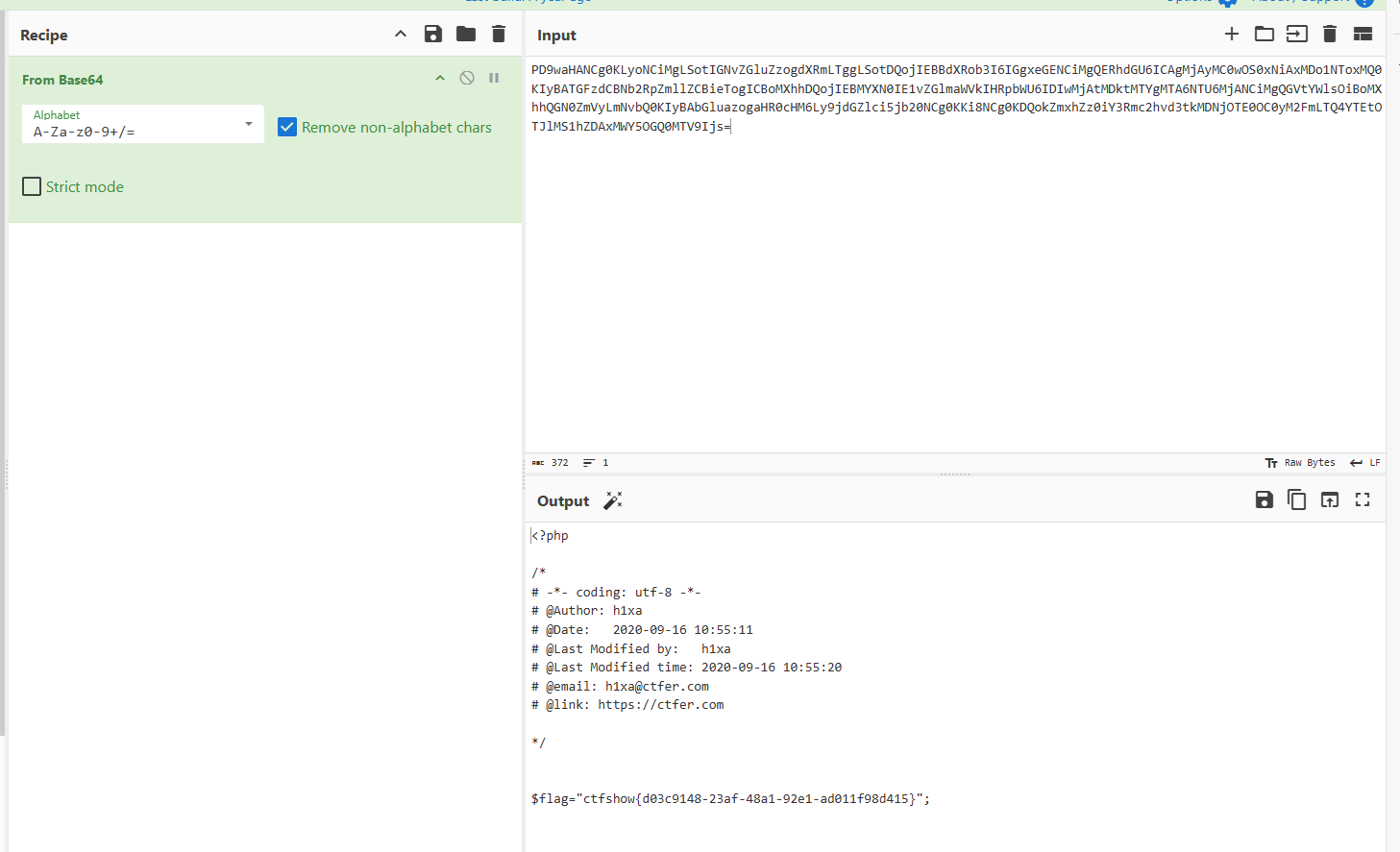1400x852 pixels.
Task: Collapse the From Base64 operation
Action: (x=440, y=79)
